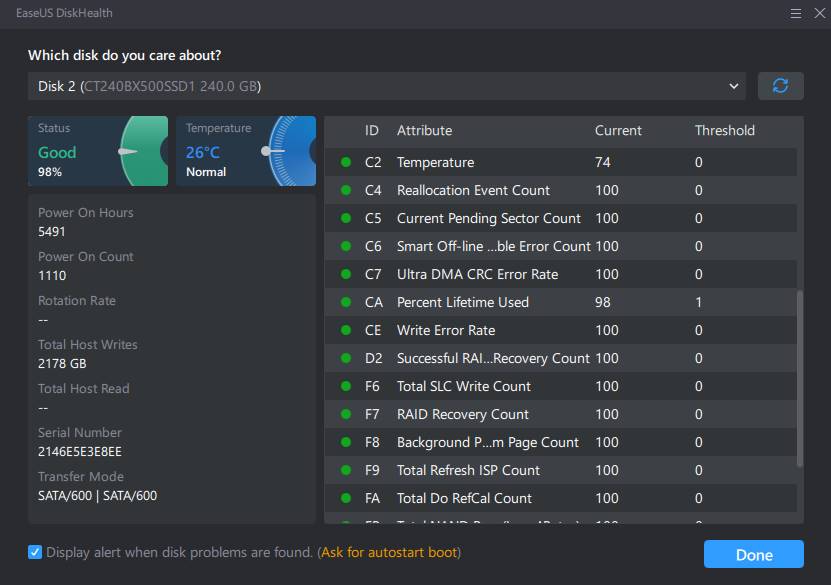Click the Total Host Read label
Screen dimensions: 831x585
pos(84,388)
